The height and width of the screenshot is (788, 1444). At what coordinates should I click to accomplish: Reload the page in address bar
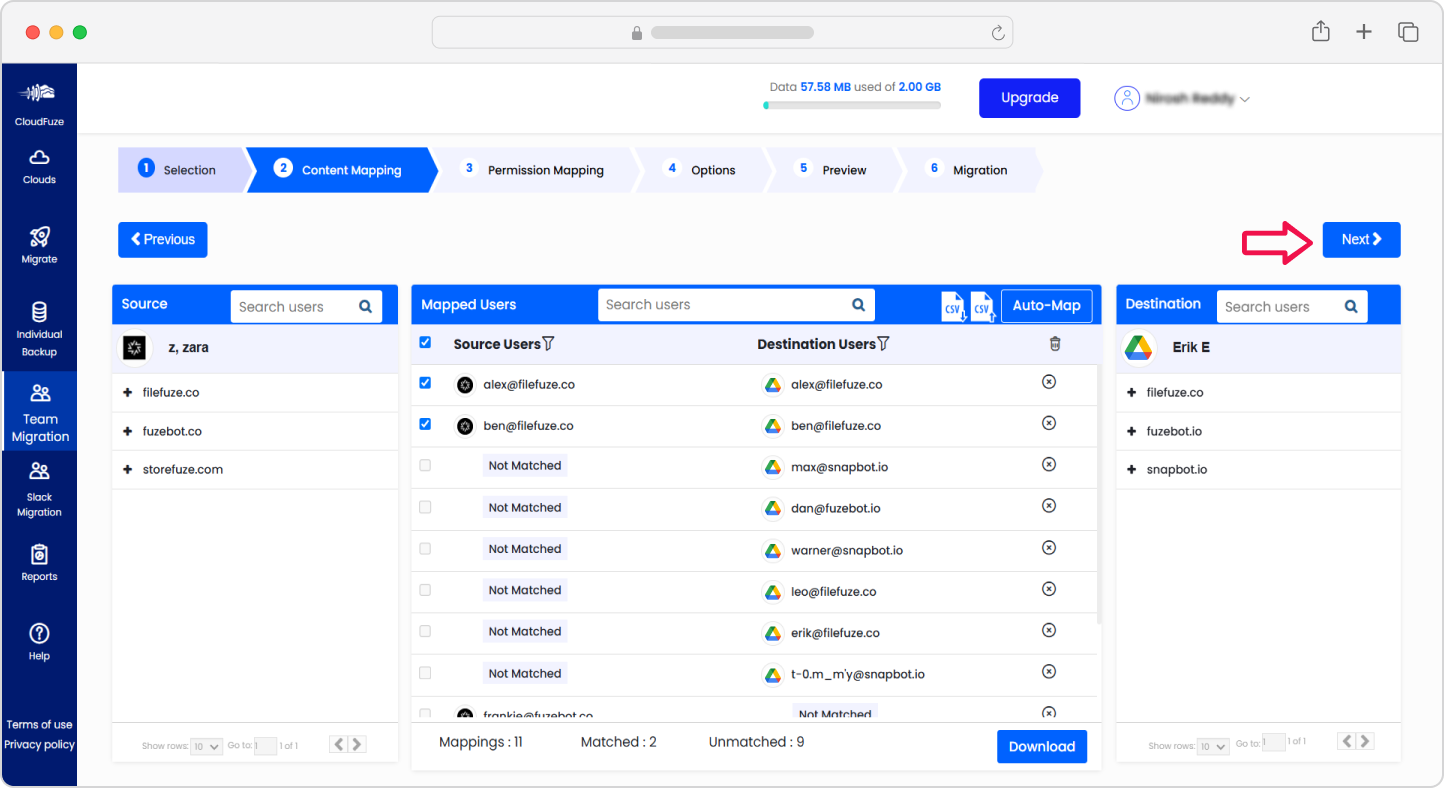click(997, 33)
